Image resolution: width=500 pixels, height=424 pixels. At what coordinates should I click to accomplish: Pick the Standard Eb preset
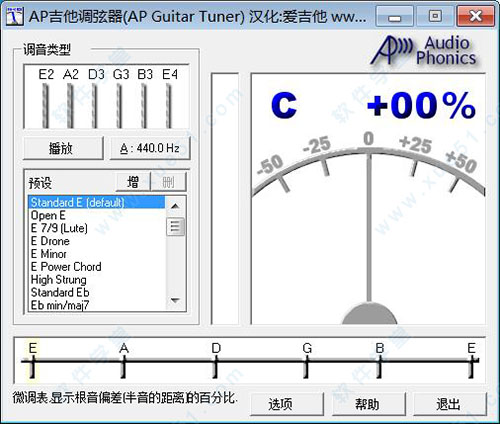(x=97, y=292)
